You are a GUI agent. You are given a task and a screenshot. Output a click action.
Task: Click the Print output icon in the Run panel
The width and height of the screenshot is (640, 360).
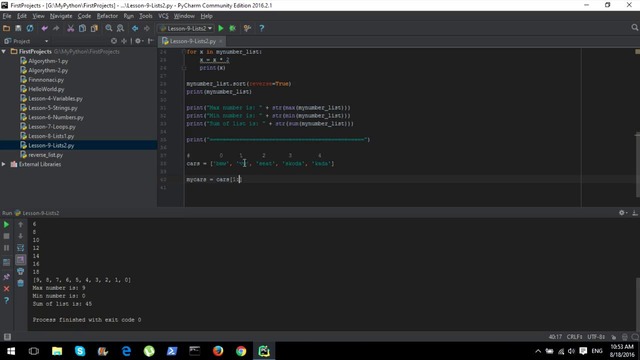point(20,271)
